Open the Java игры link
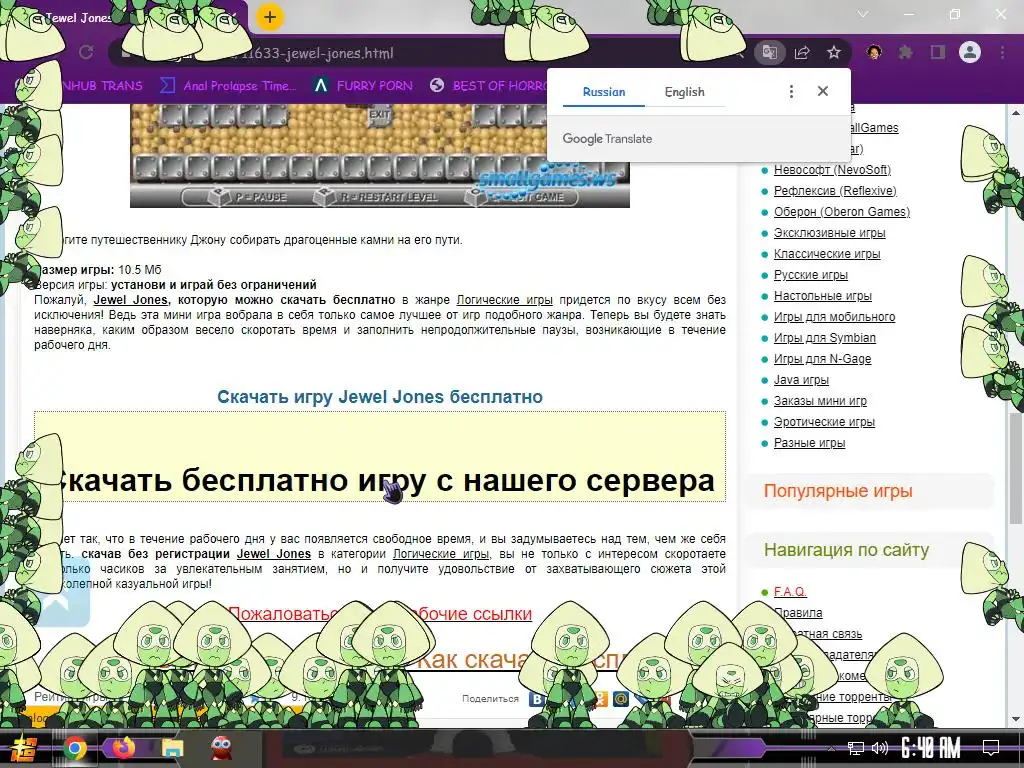1024x768 pixels. point(801,379)
